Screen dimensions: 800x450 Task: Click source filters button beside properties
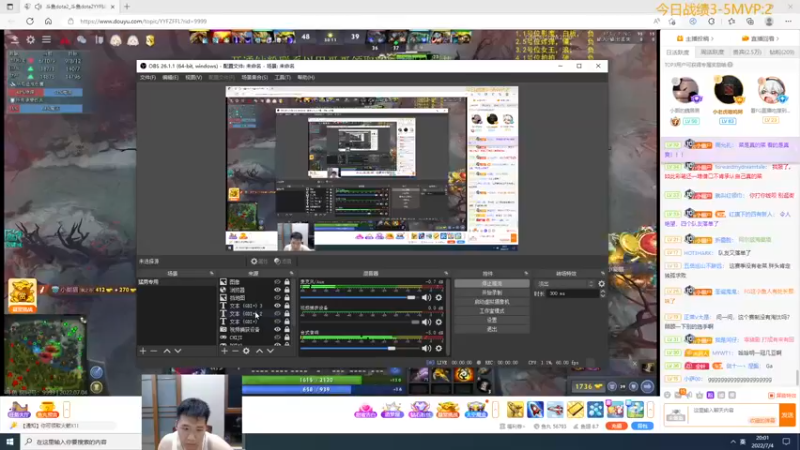283,261
